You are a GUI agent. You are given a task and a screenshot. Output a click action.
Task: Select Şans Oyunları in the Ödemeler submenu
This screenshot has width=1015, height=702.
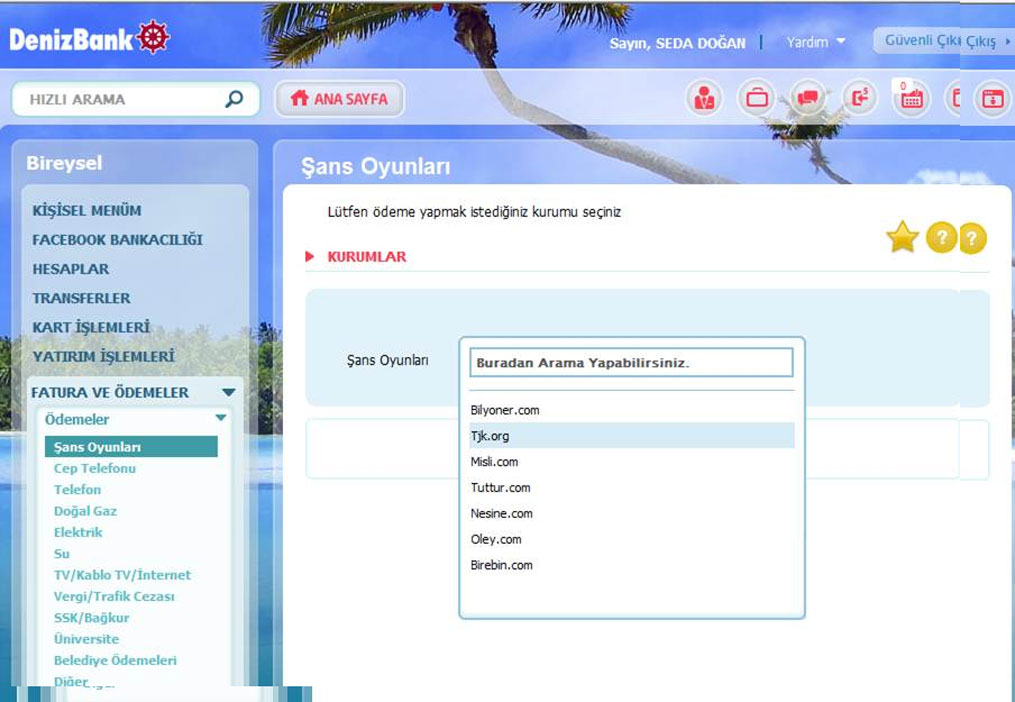click(131, 447)
